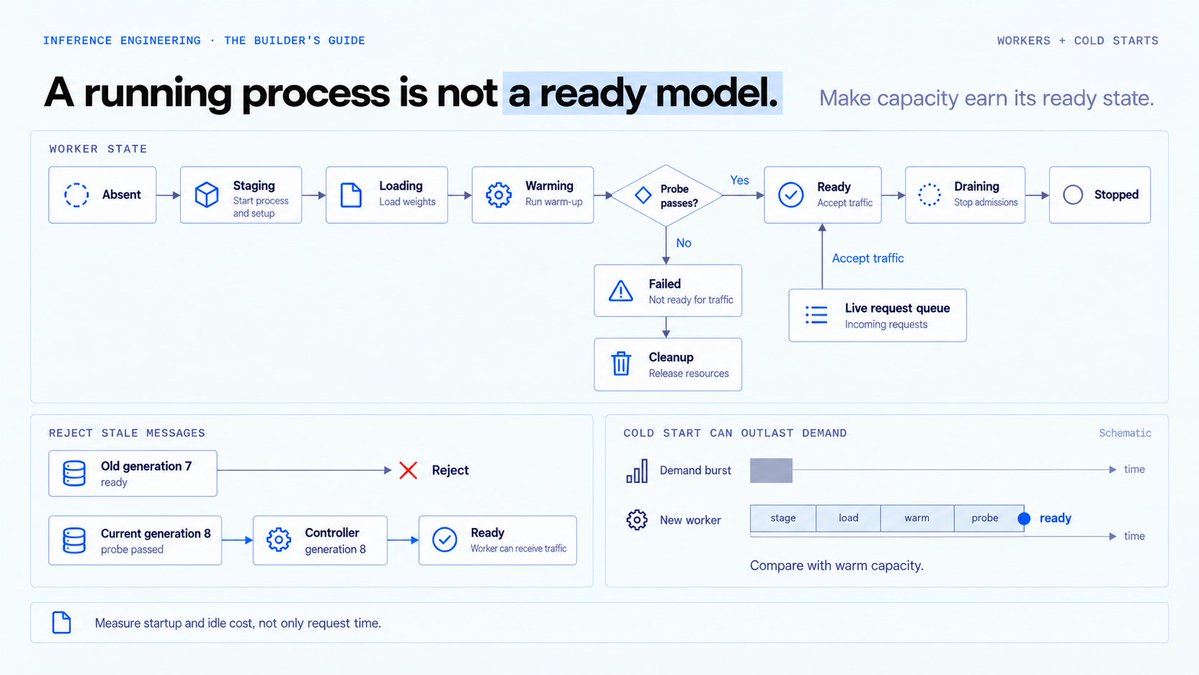
Task: Select the gear icon next to Warming
Action: pos(499,195)
